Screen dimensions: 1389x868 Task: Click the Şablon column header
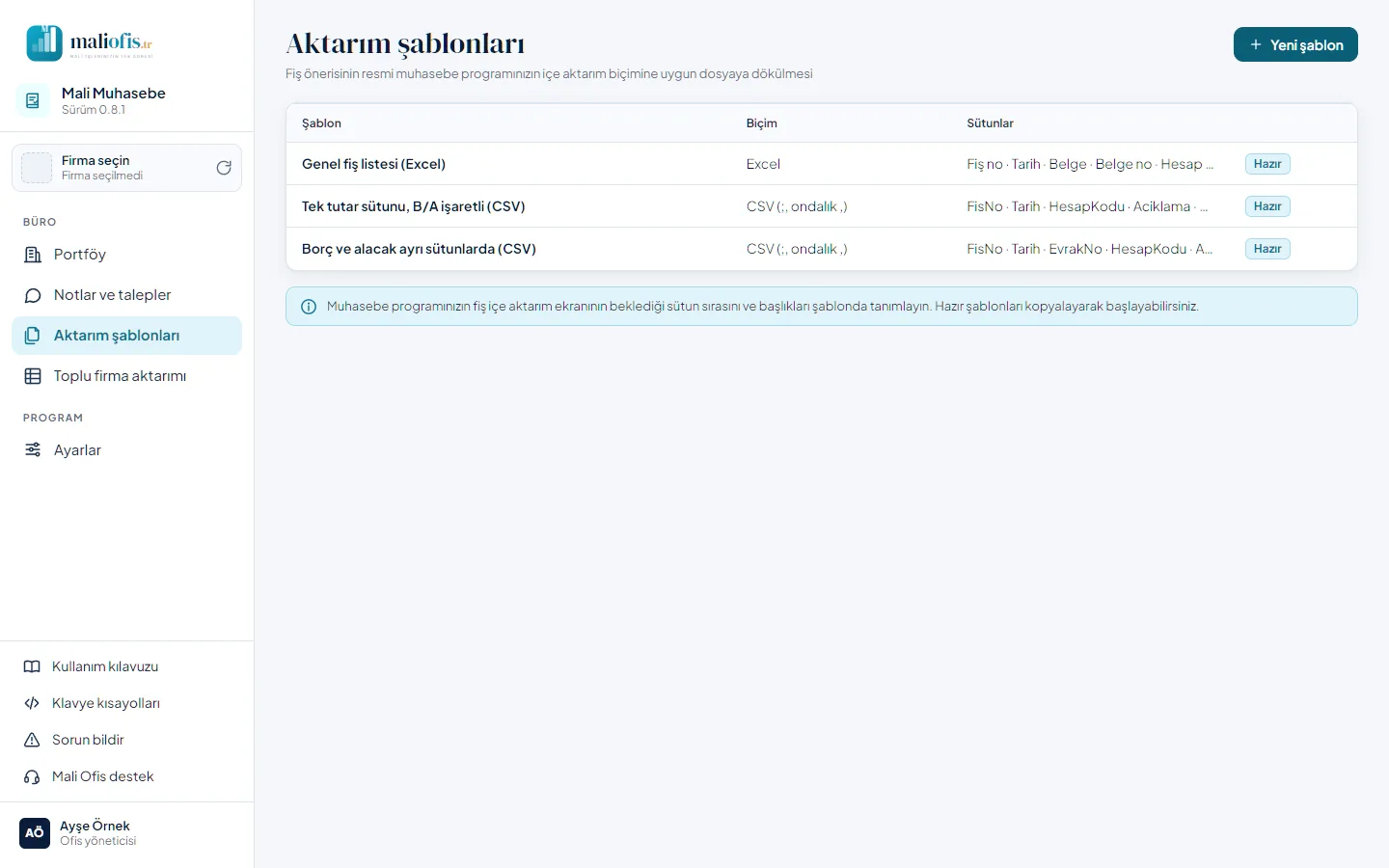tap(321, 123)
